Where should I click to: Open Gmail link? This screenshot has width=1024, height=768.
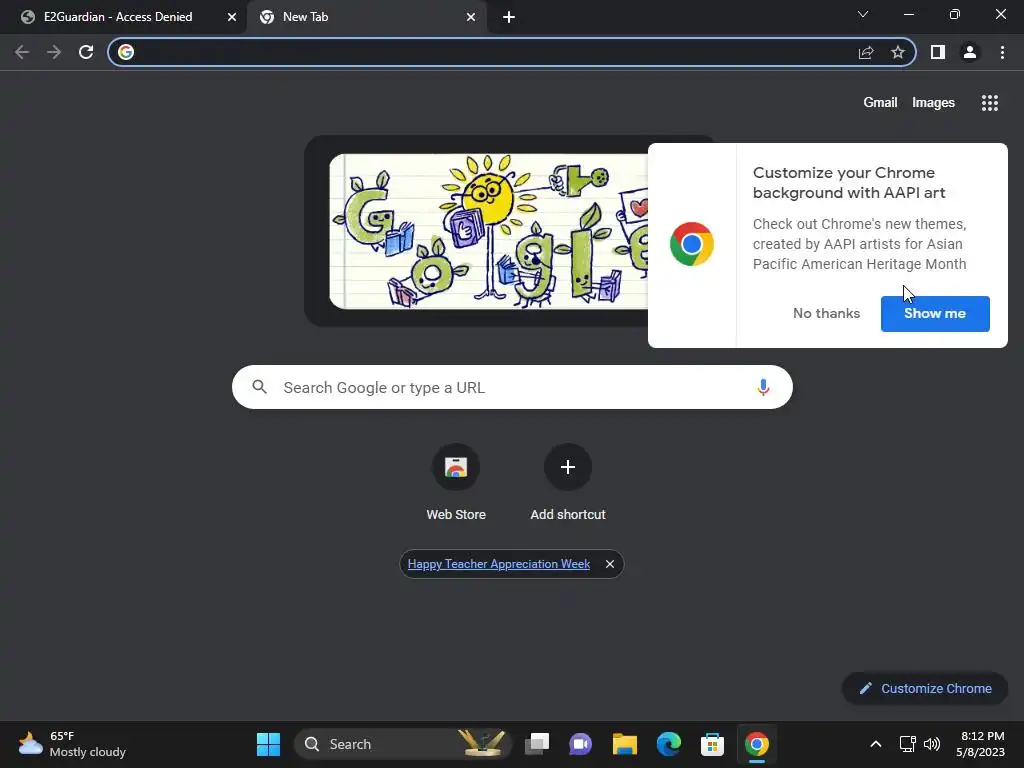click(880, 103)
